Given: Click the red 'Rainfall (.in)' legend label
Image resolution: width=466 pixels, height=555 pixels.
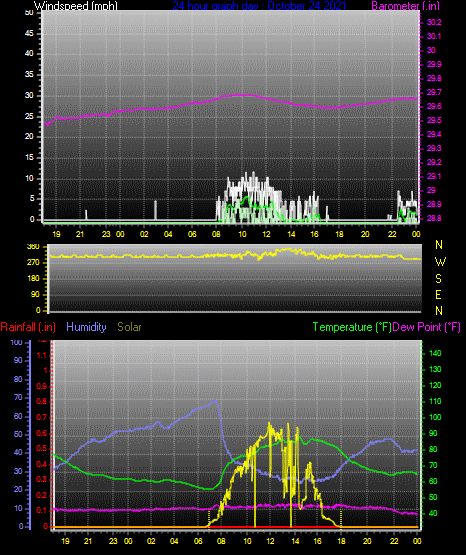Looking at the screenshot, I should pyautogui.click(x=28, y=327).
